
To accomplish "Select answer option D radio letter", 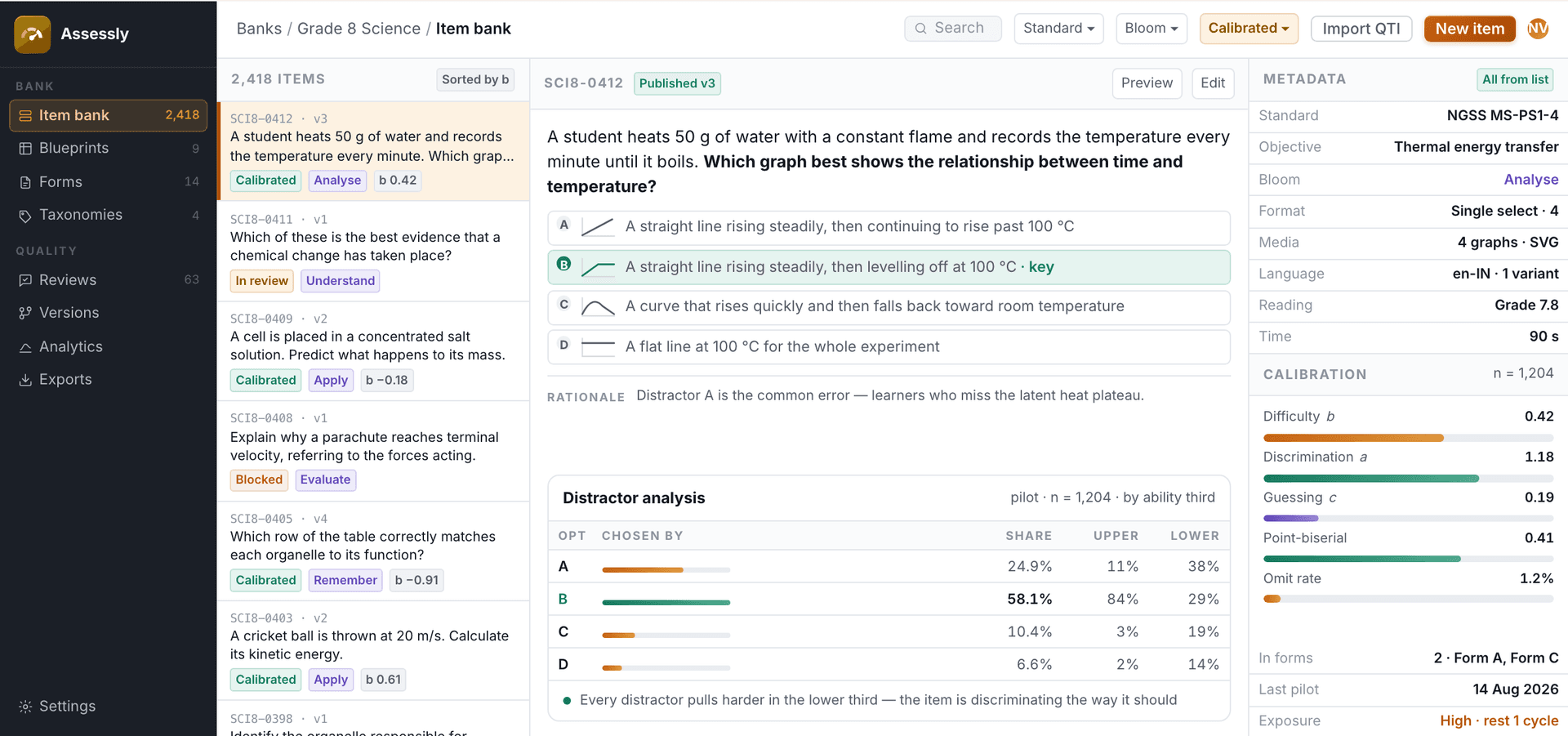I will coord(563,345).
